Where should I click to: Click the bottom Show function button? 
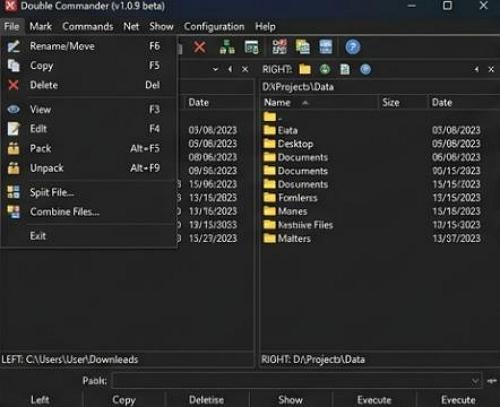click(290, 400)
